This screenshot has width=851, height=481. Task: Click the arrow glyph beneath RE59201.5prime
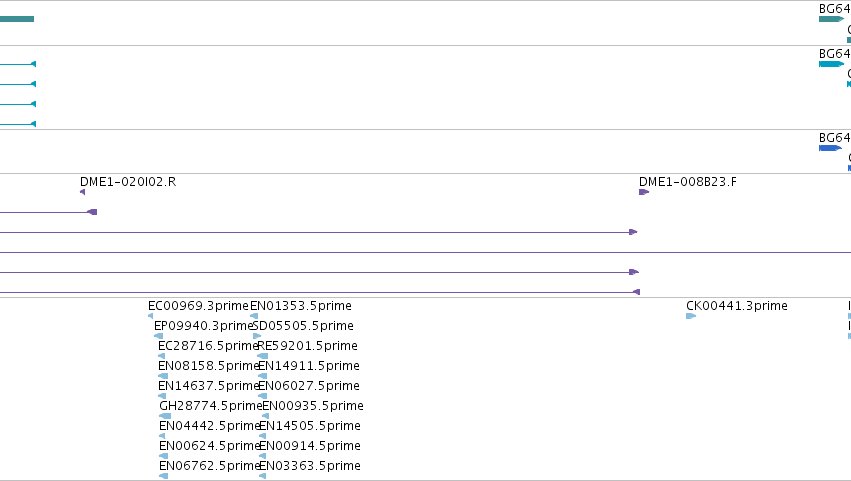[x=263, y=356]
